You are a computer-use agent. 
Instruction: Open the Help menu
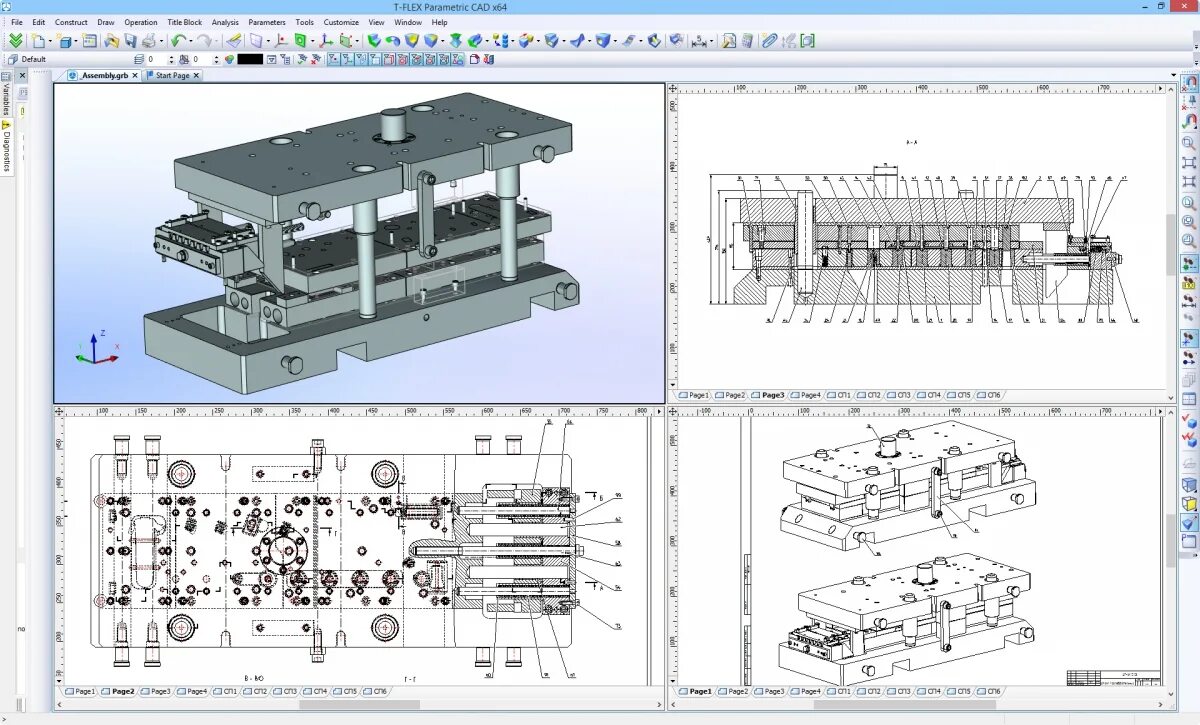coord(439,22)
